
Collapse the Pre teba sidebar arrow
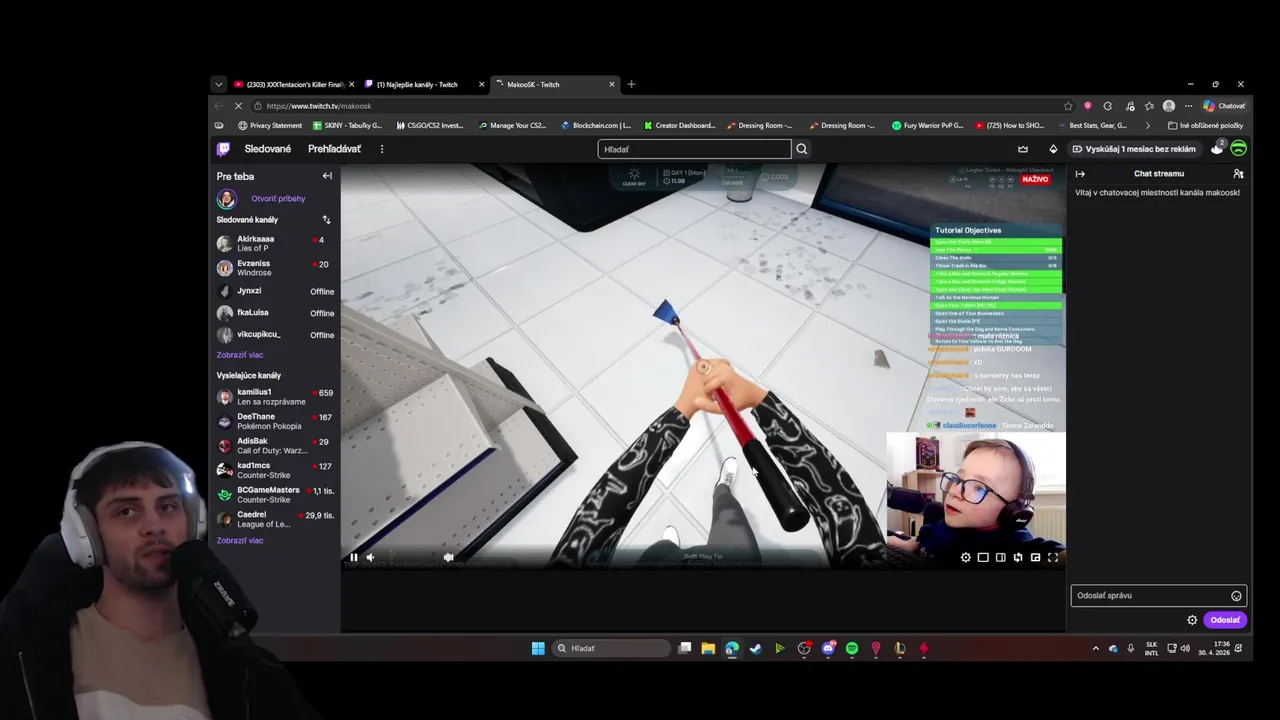pyautogui.click(x=327, y=176)
